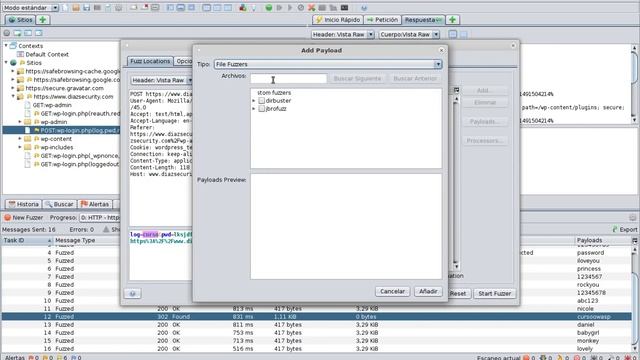Switch to the Respuesta tab

pyautogui.click(x=423, y=20)
